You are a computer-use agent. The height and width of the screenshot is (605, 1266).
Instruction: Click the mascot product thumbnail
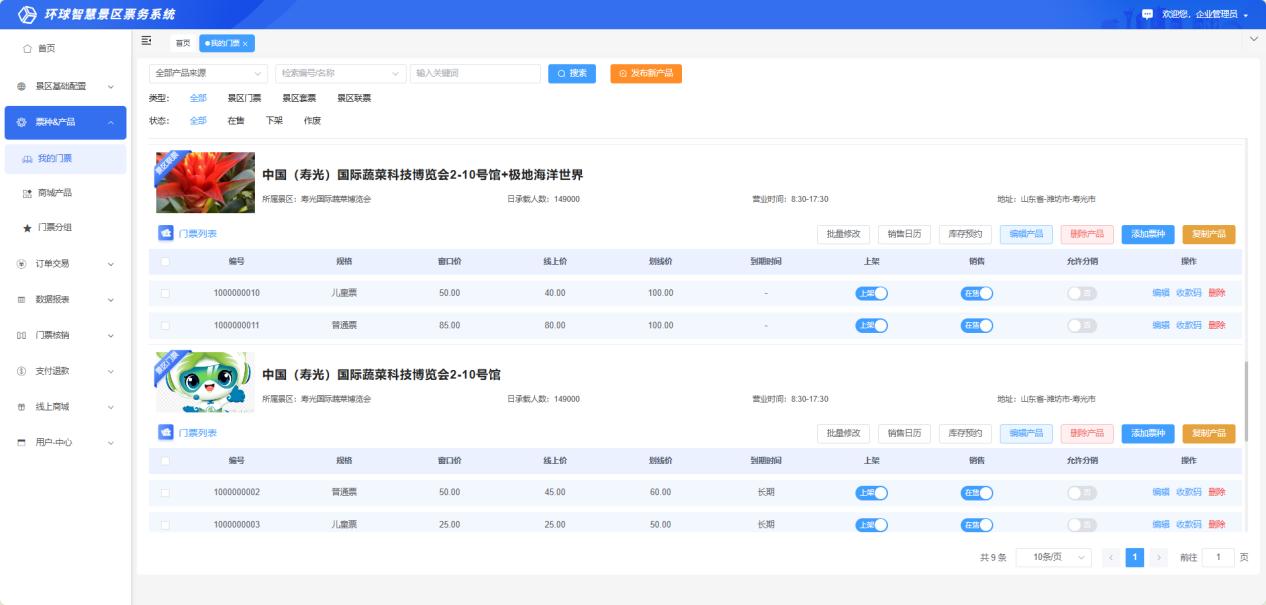click(205, 382)
